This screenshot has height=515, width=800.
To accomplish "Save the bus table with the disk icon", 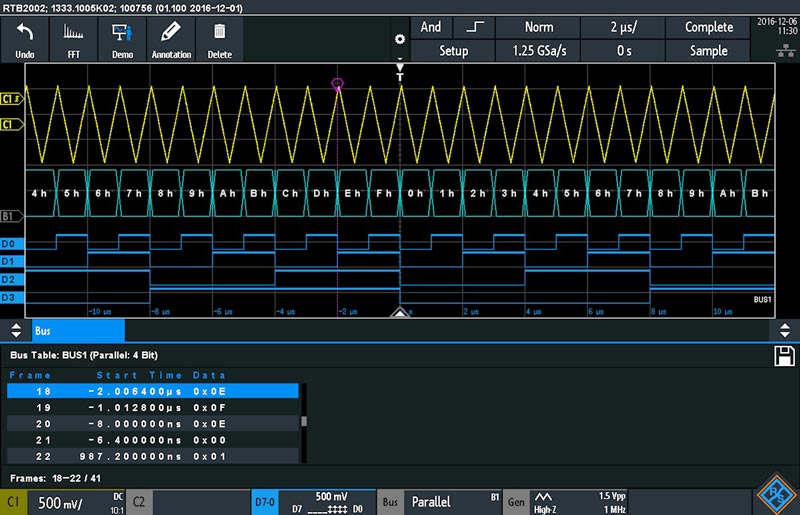I will [784, 356].
